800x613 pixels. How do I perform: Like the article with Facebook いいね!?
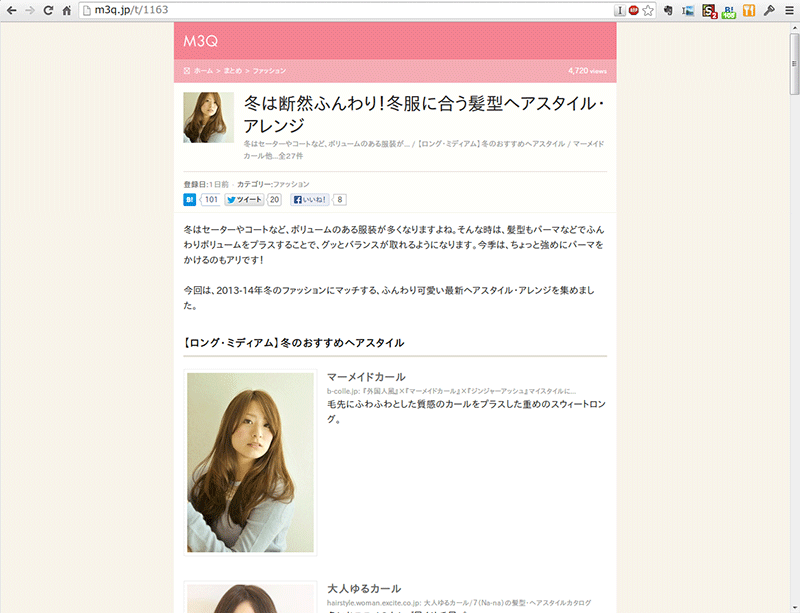pos(310,200)
